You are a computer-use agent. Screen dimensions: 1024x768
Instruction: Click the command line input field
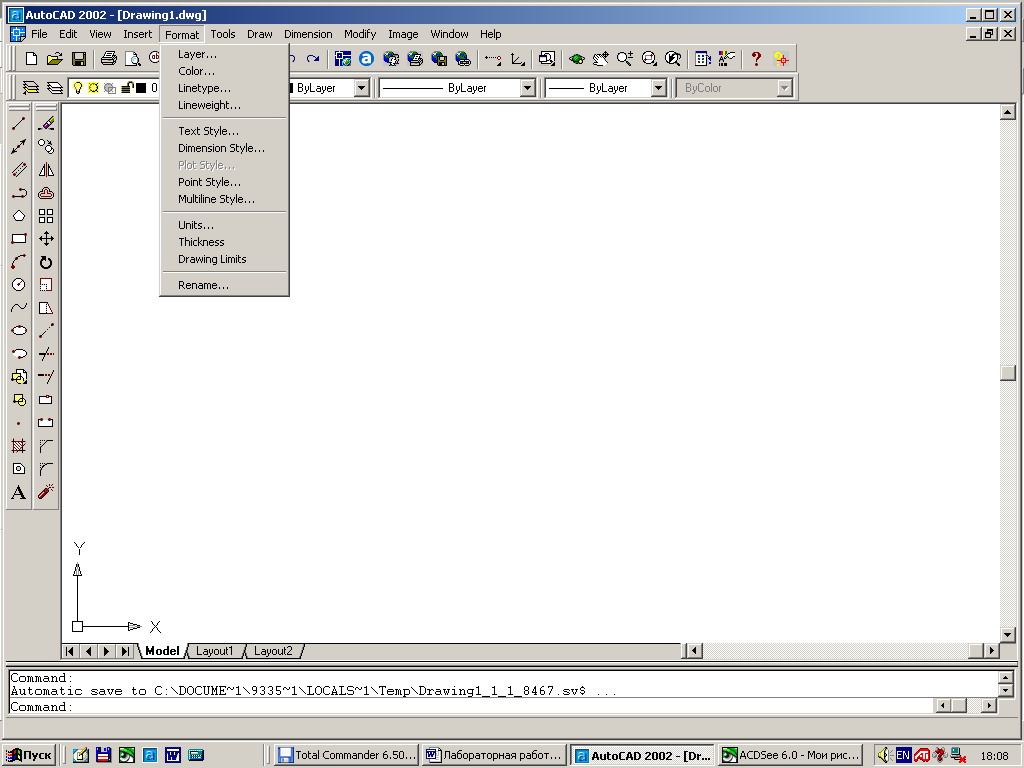point(472,707)
